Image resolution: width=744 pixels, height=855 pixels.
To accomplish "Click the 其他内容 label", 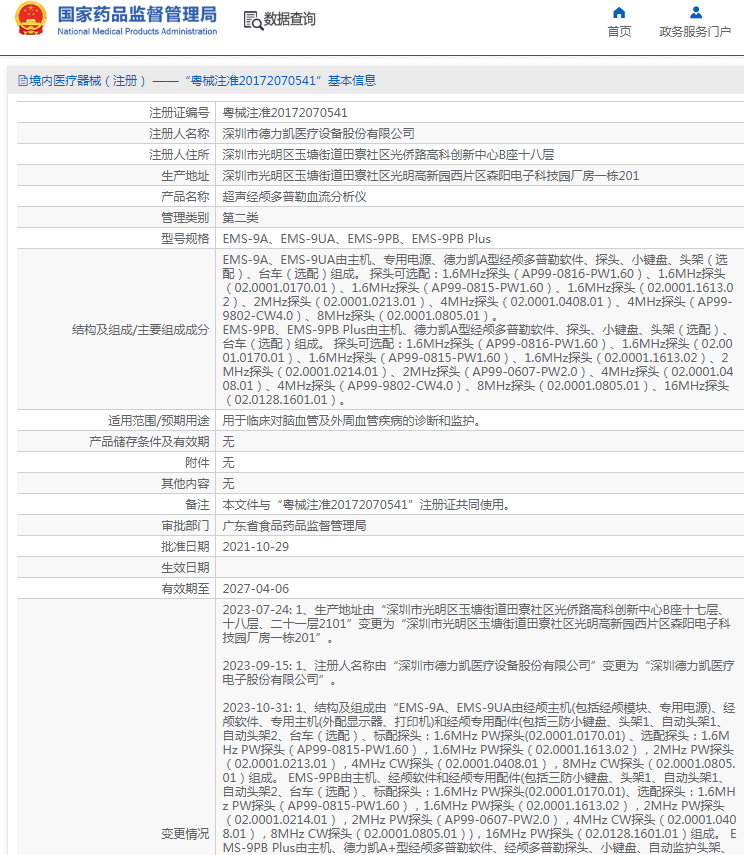I will pyautogui.click(x=185, y=484).
